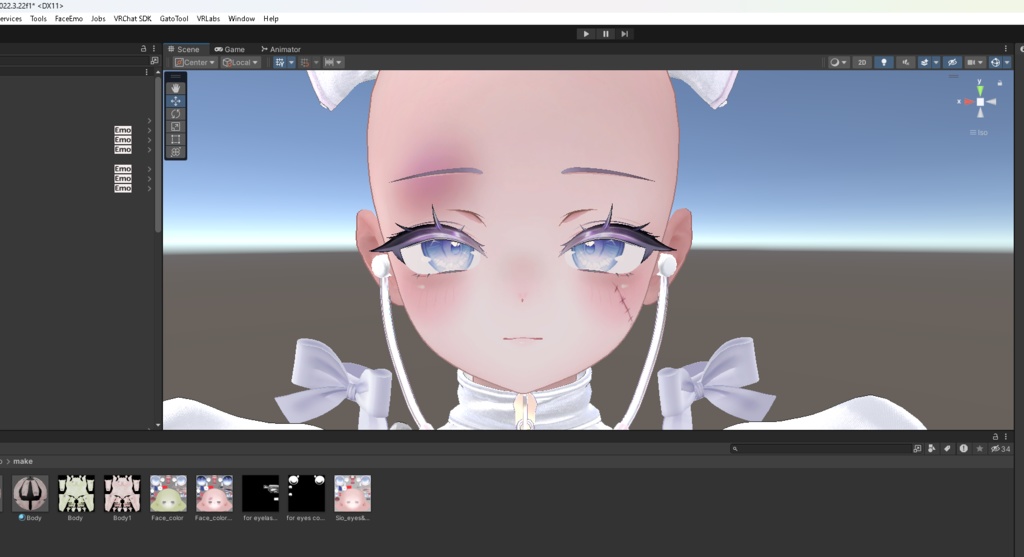This screenshot has width=1024, height=557.
Task: Switch to the Scene tab
Action: 184,50
